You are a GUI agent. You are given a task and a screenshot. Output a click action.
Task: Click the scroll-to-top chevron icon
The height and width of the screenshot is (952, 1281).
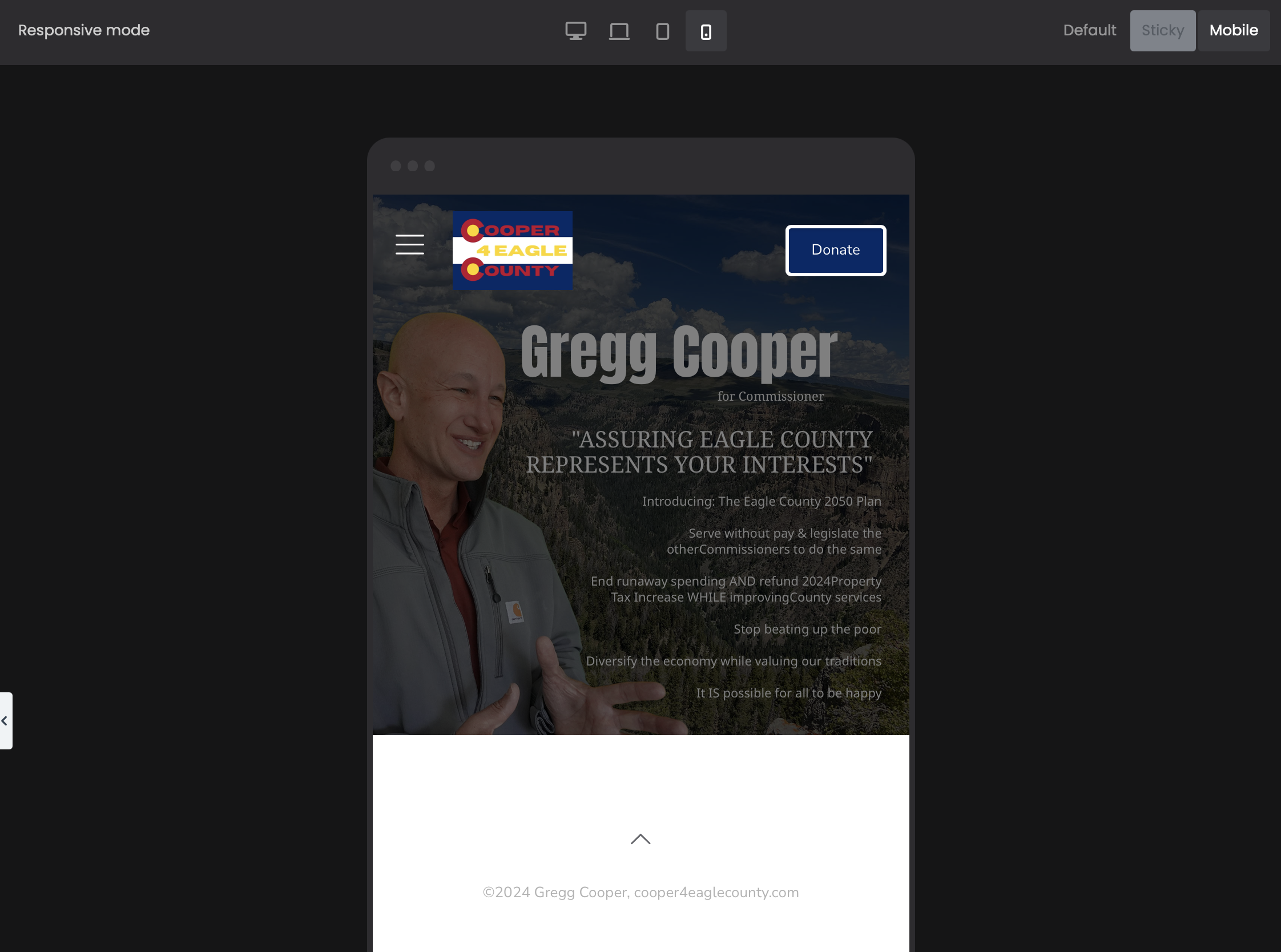click(x=640, y=838)
